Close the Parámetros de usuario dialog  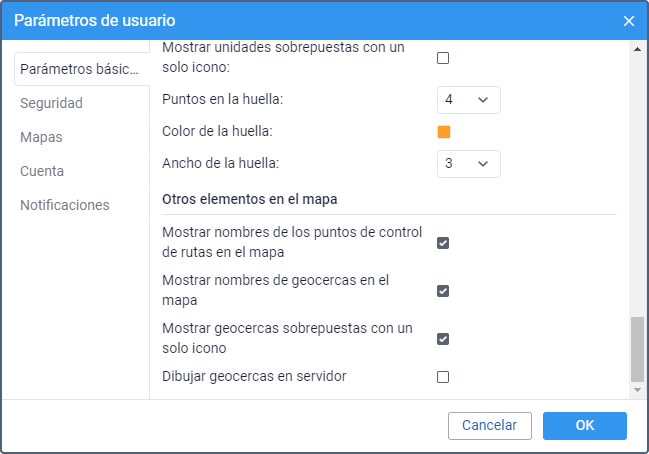629,21
